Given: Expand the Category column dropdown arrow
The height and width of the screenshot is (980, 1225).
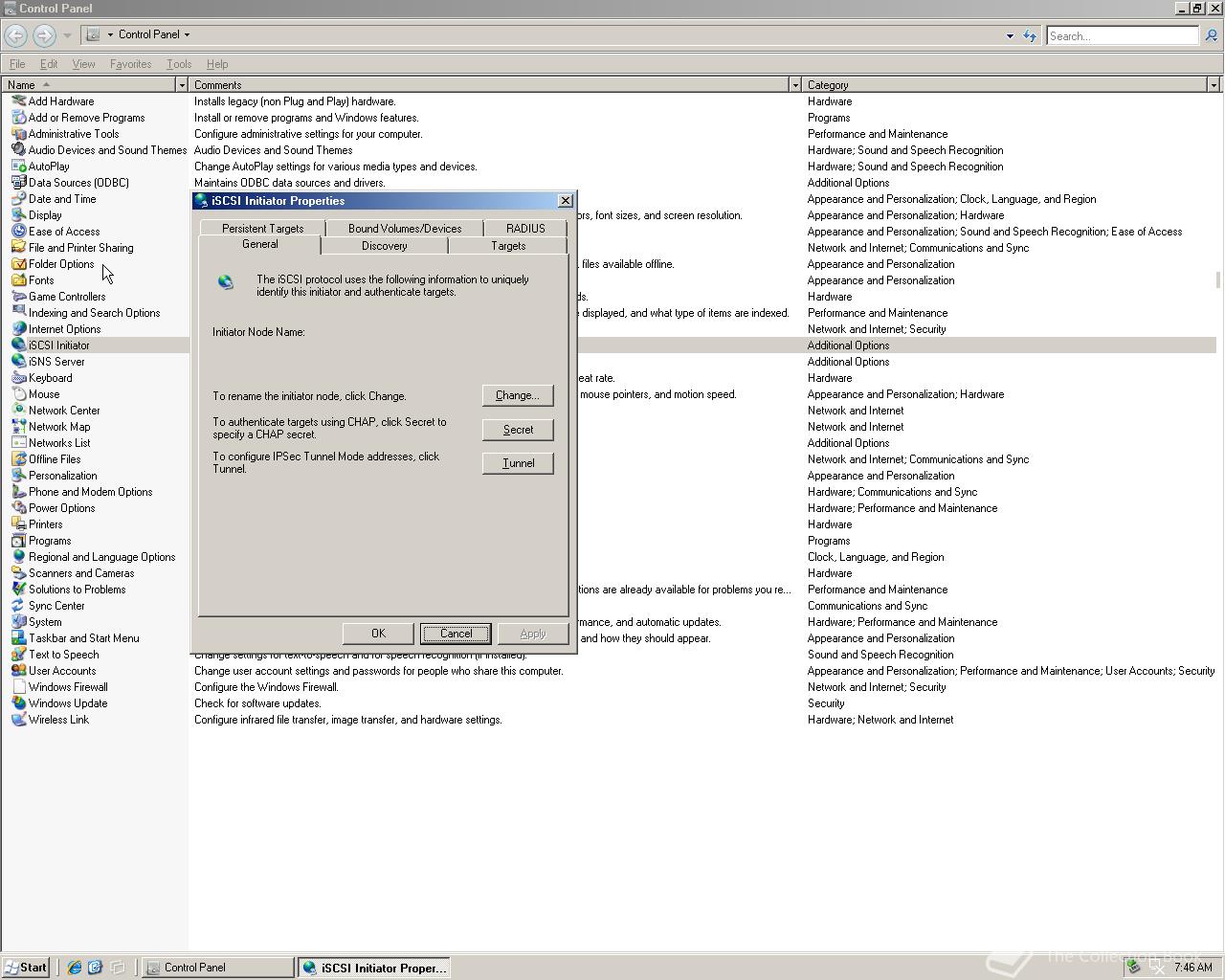Looking at the screenshot, I should [x=1214, y=85].
